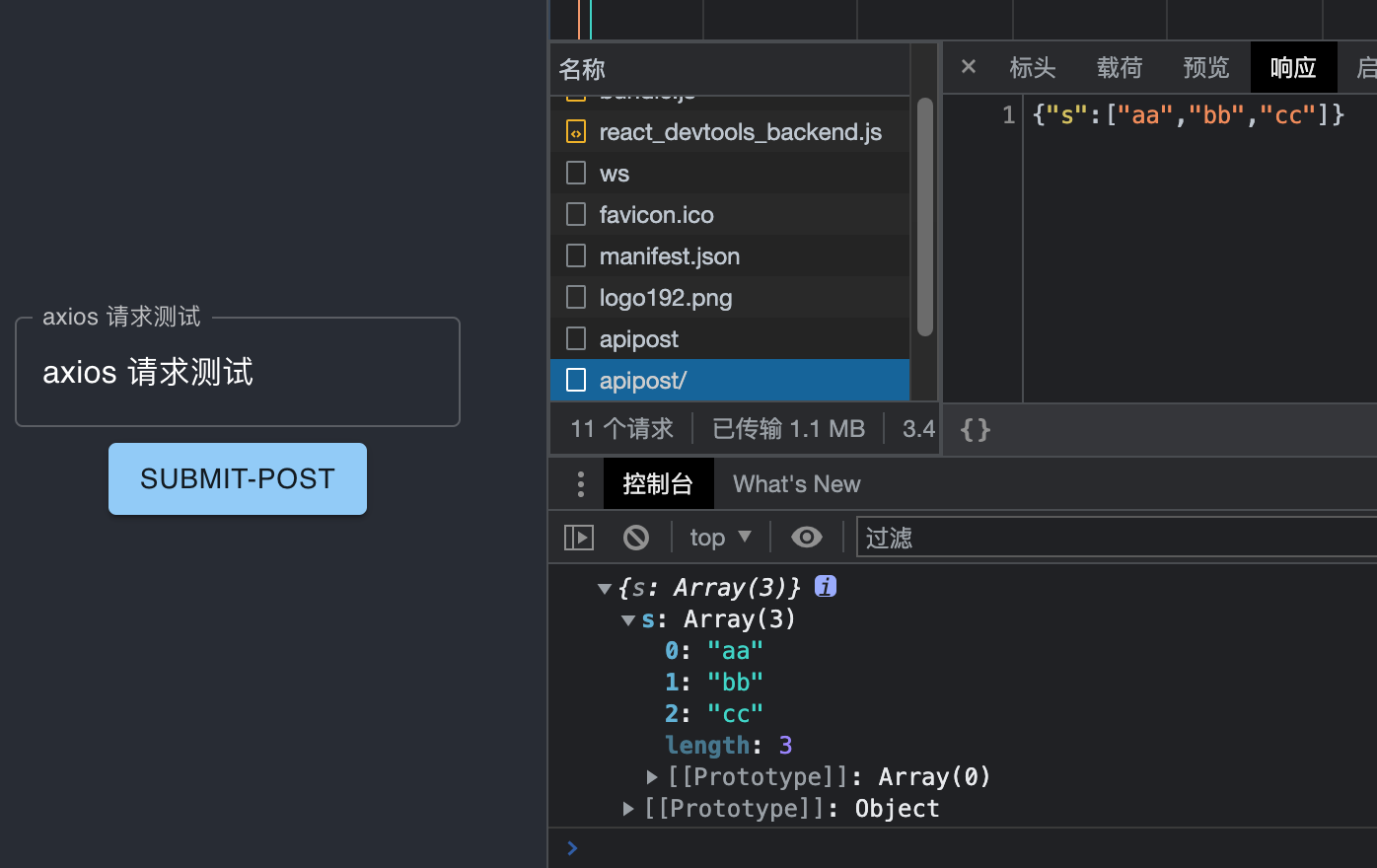Close the request details panel
This screenshot has width=1377, height=868.
[x=968, y=67]
